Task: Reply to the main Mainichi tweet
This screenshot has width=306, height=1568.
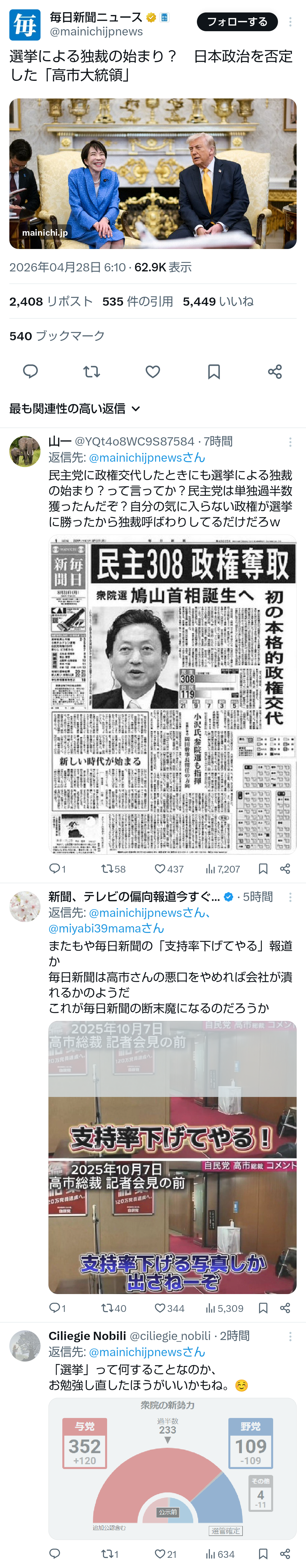Action: [30, 371]
